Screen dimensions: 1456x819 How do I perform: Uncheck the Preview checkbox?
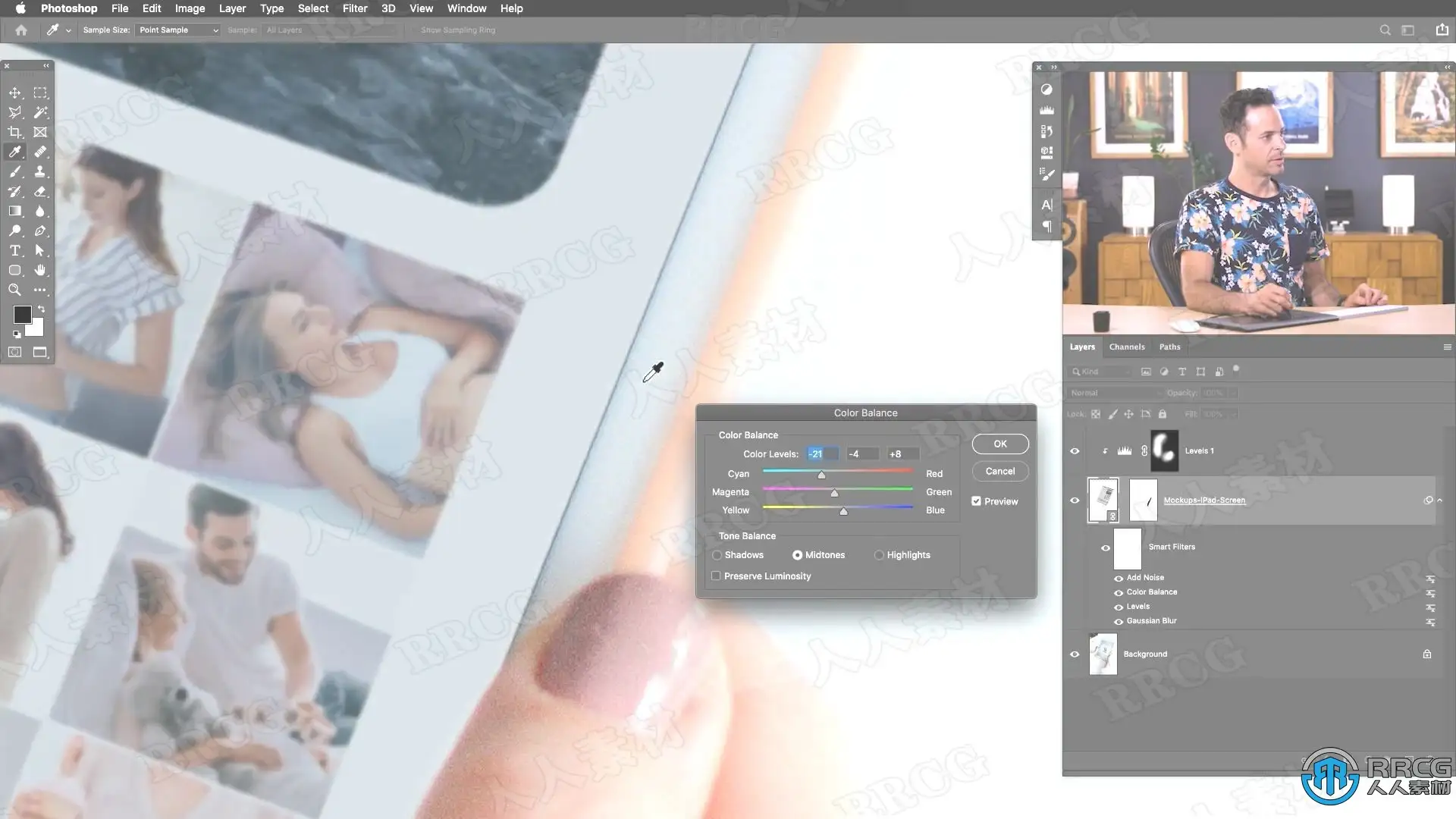click(x=977, y=501)
